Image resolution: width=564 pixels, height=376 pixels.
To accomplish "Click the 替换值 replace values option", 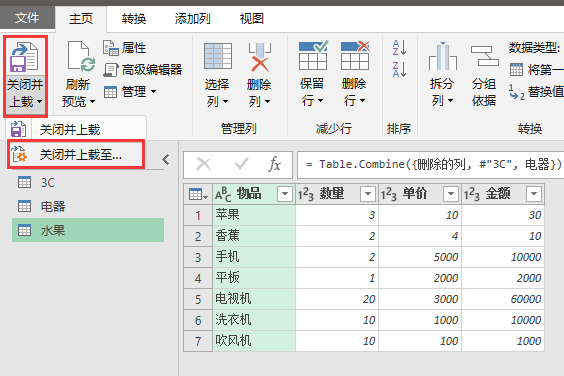I will click(536, 92).
